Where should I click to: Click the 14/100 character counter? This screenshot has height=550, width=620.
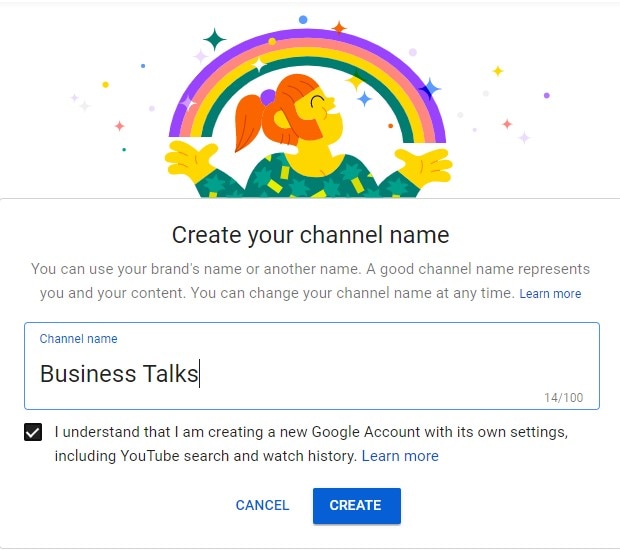pyautogui.click(x=563, y=397)
